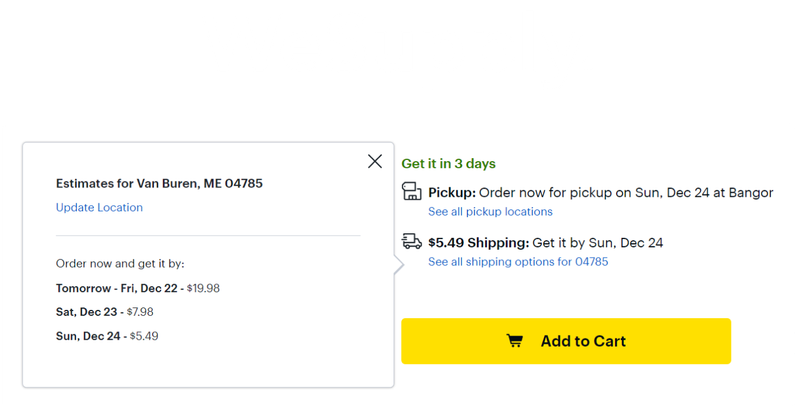Select the Tomorrow - Fri, Dec 22 date label

pos(118,288)
